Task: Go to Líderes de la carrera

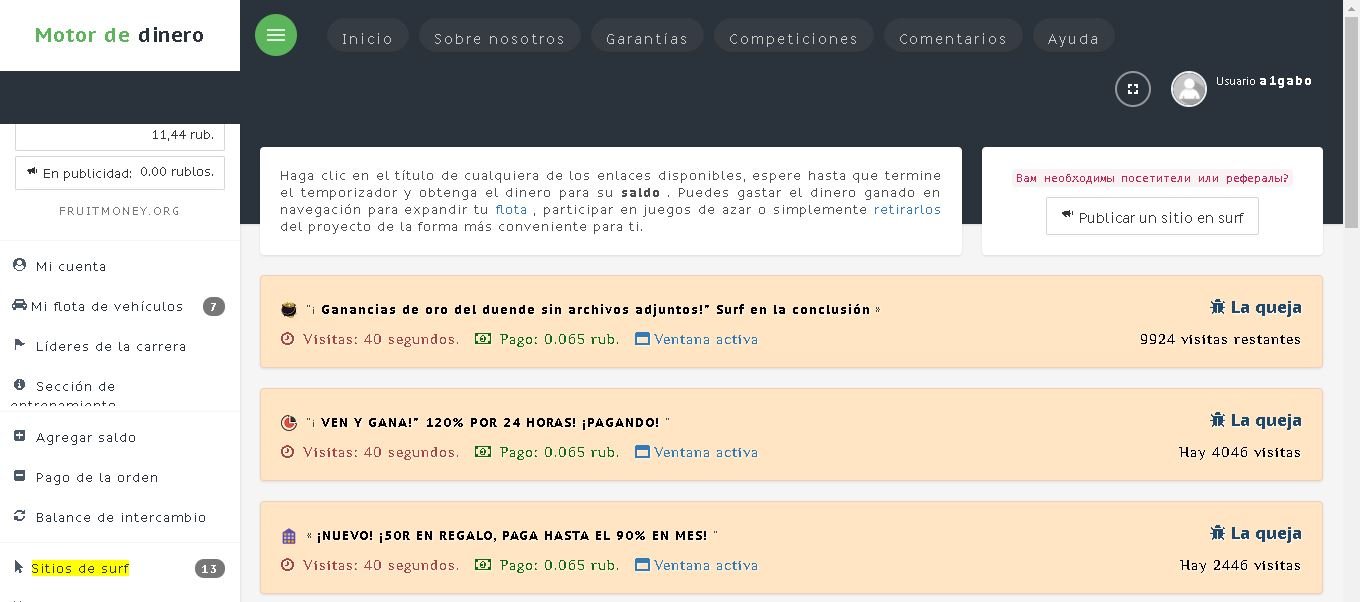Action: pos(111,346)
